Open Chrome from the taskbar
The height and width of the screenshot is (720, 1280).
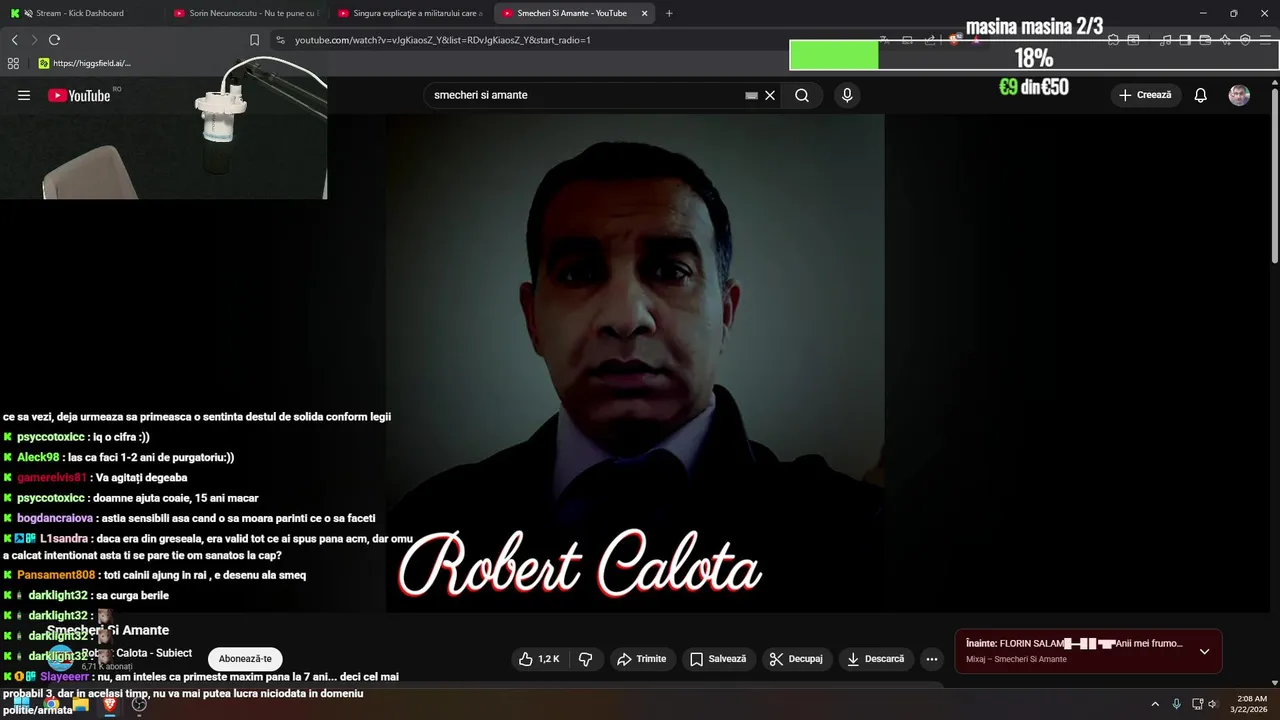tap(50, 704)
